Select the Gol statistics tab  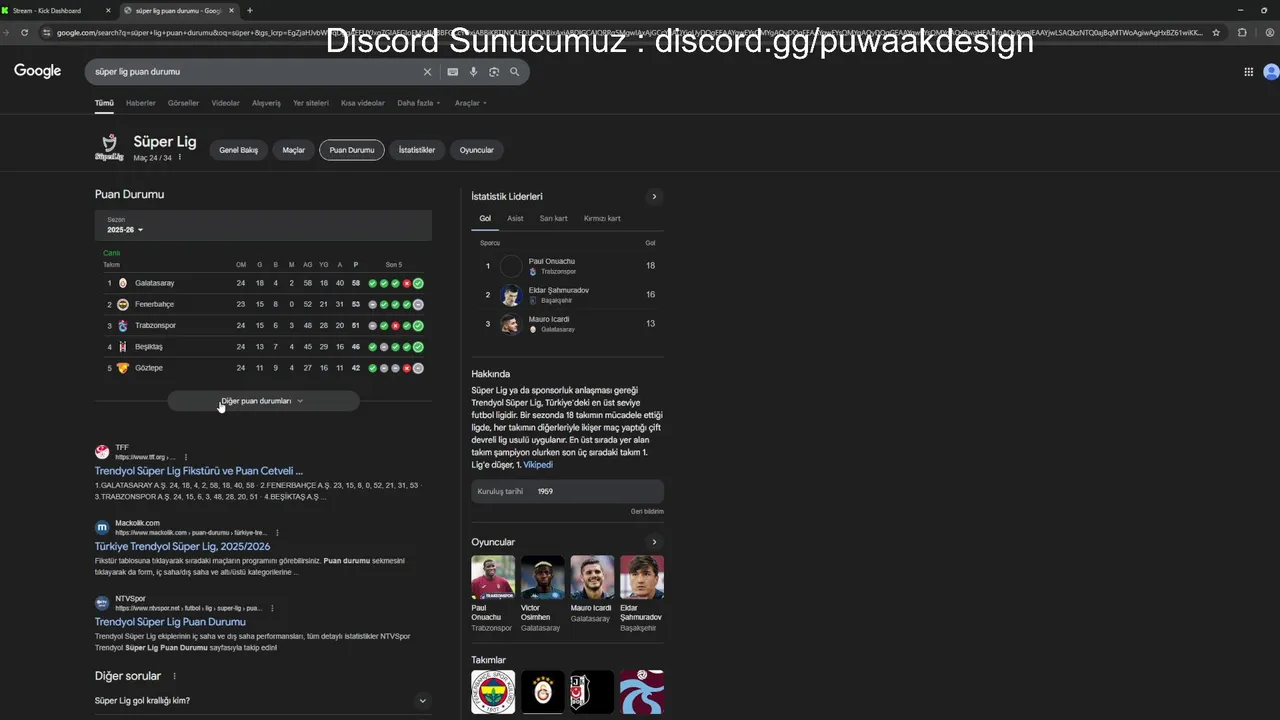(x=485, y=218)
